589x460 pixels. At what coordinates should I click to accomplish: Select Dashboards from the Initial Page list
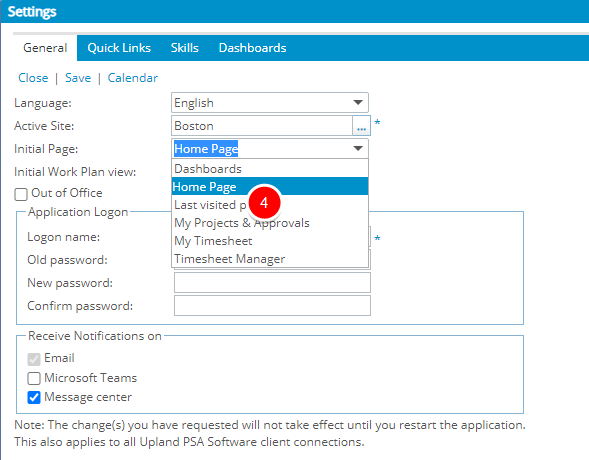pyautogui.click(x=270, y=169)
